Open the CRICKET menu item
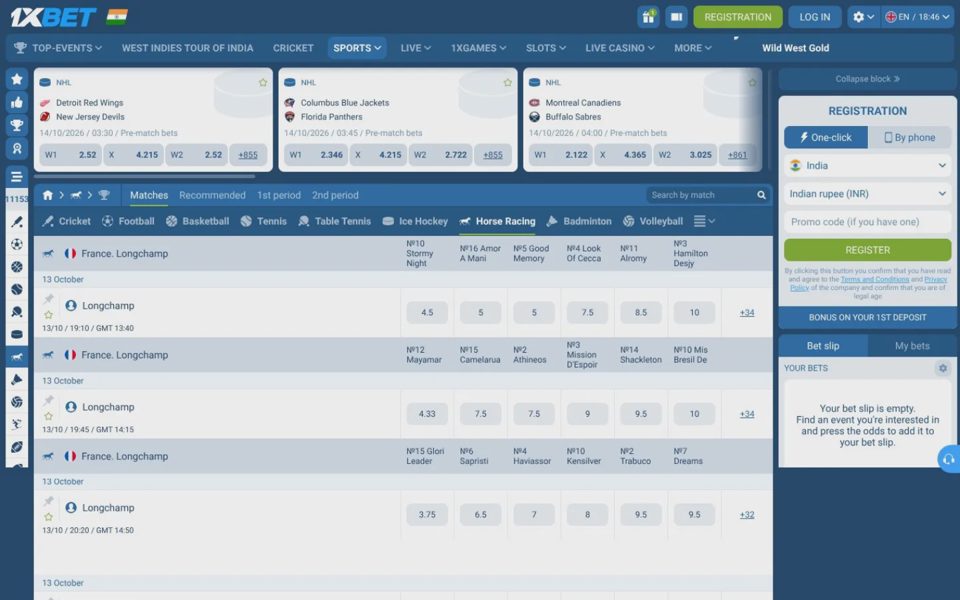The image size is (960, 600). tap(293, 48)
